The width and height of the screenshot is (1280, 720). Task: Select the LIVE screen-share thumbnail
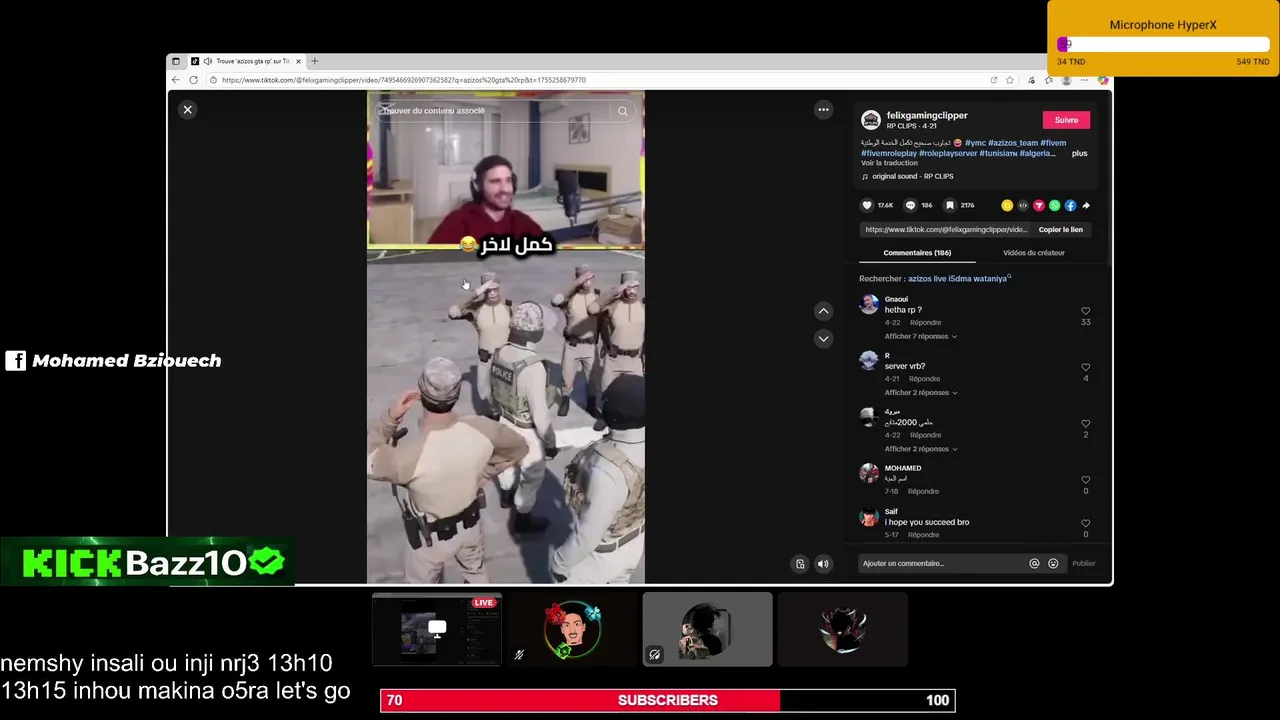pyautogui.click(x=437, y=629)
